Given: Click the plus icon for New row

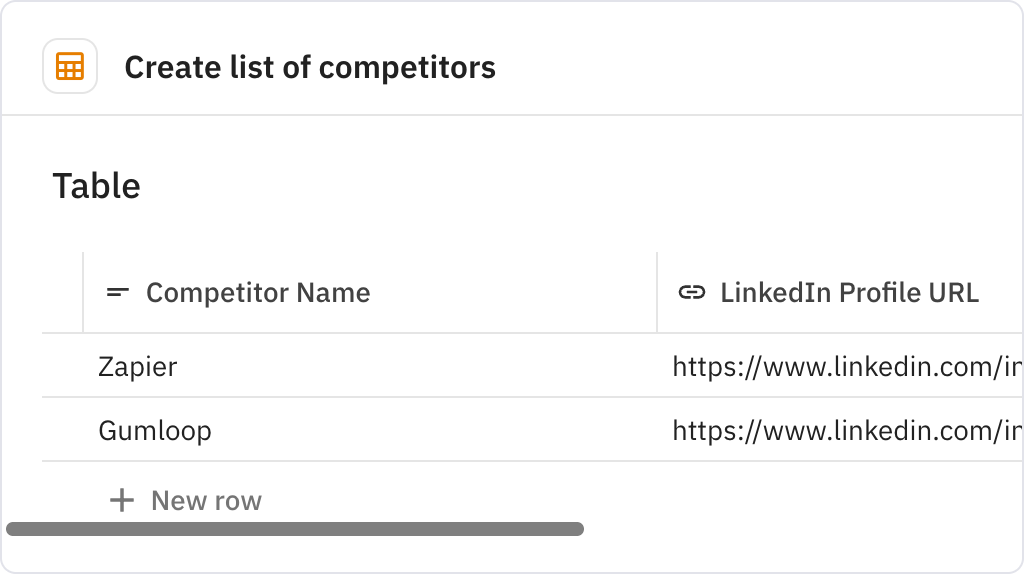Looking at the screenshot, I should [121, 500].
